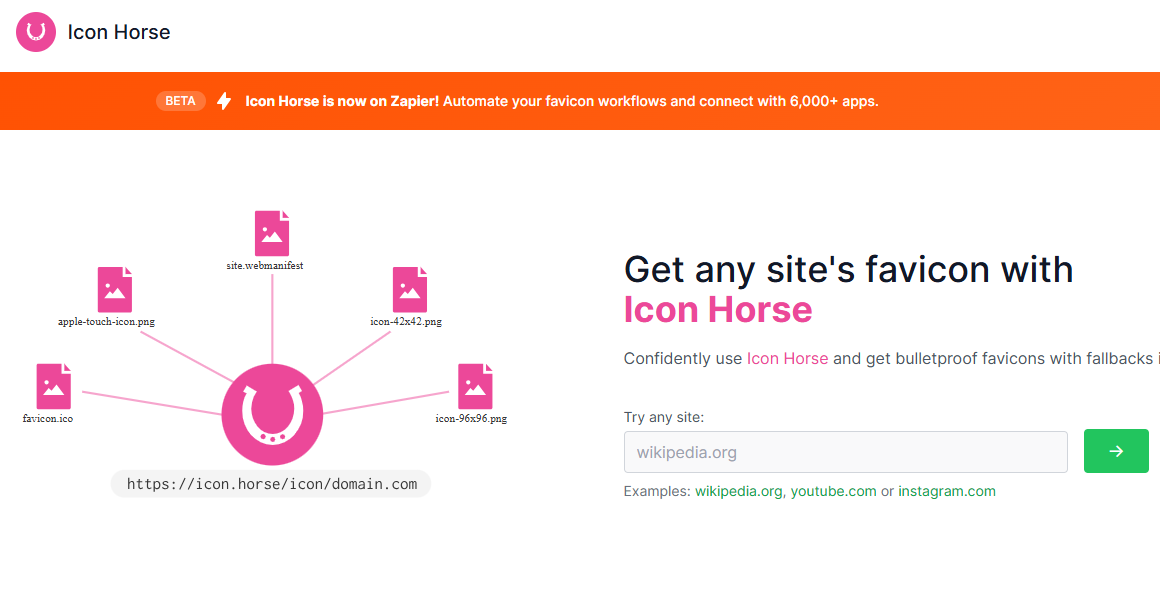Click the 'site.webmanifest' label
Screen dimensions: 1160x616
coord(265,265)
